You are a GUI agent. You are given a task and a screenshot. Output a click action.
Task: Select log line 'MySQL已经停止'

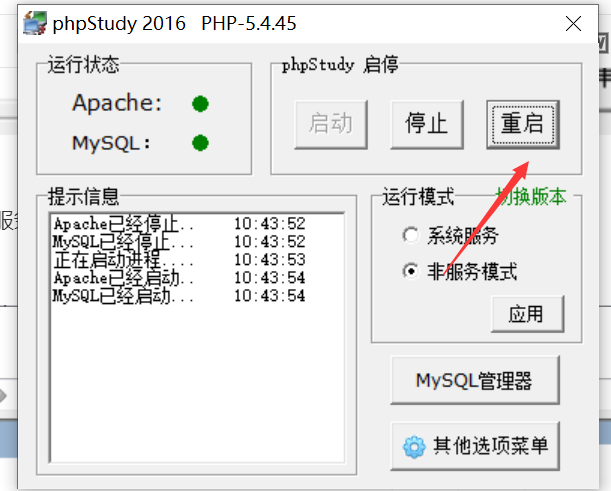[x=179, y=242]
